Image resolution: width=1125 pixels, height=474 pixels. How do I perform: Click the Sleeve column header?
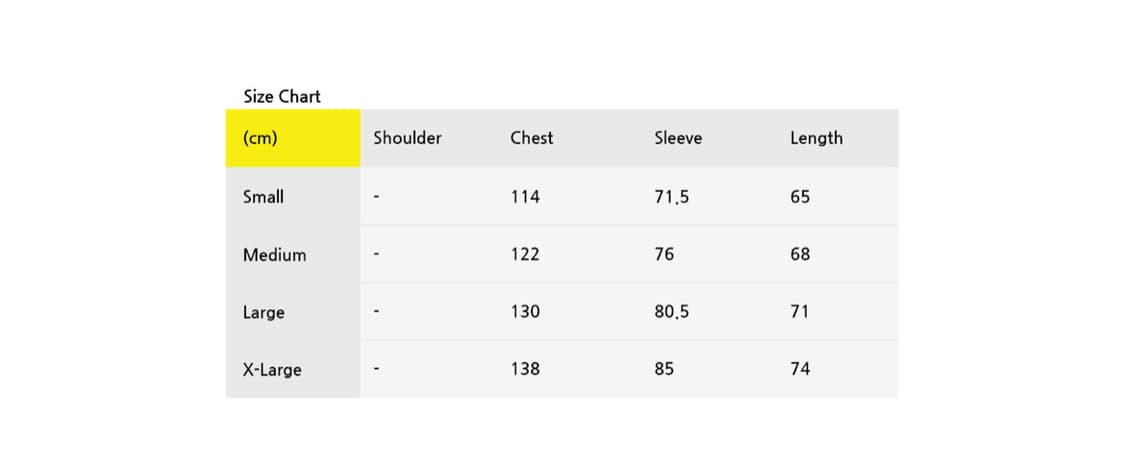tap(678, 138)
